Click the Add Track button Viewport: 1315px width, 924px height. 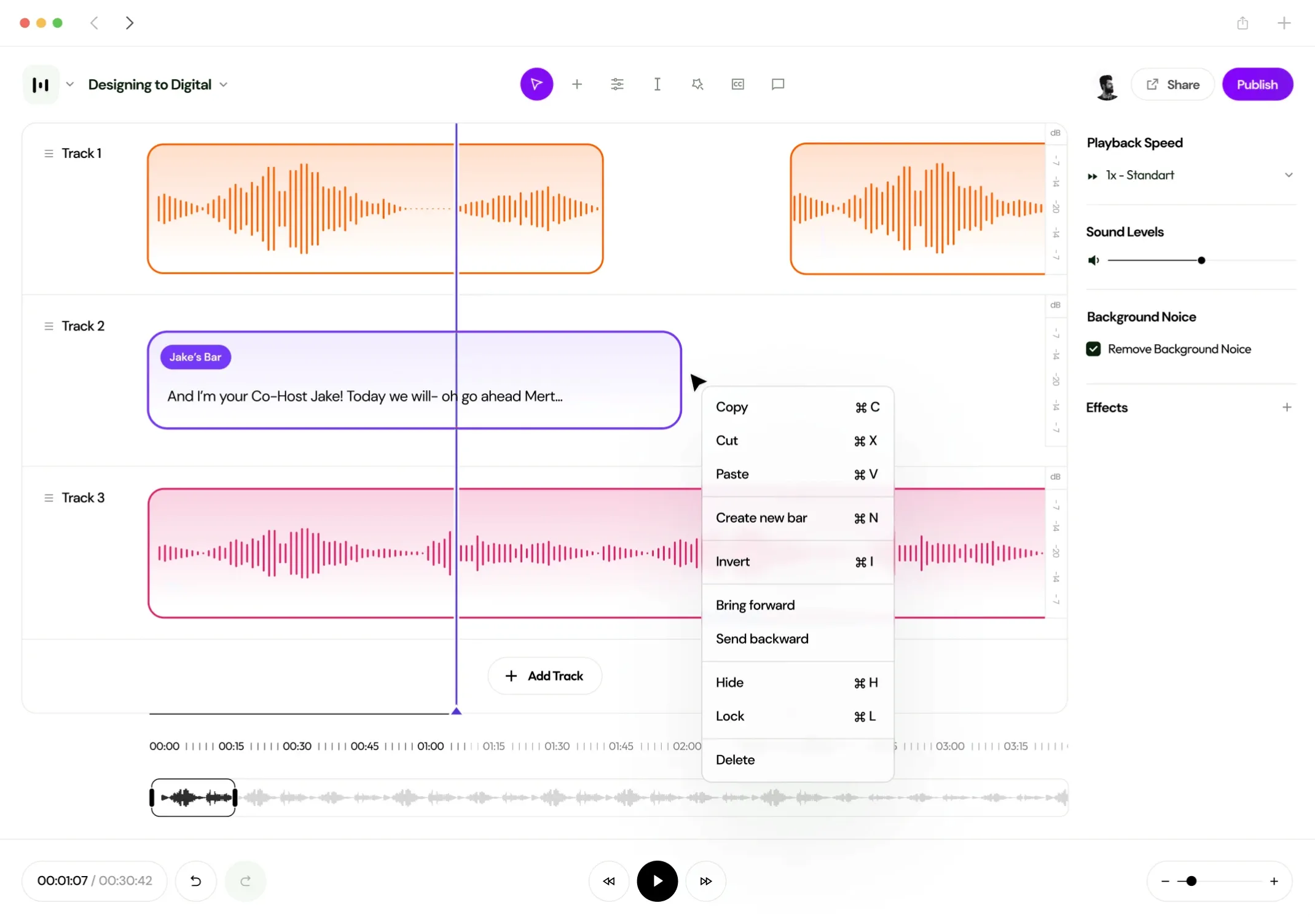click(x=544, y=676)
